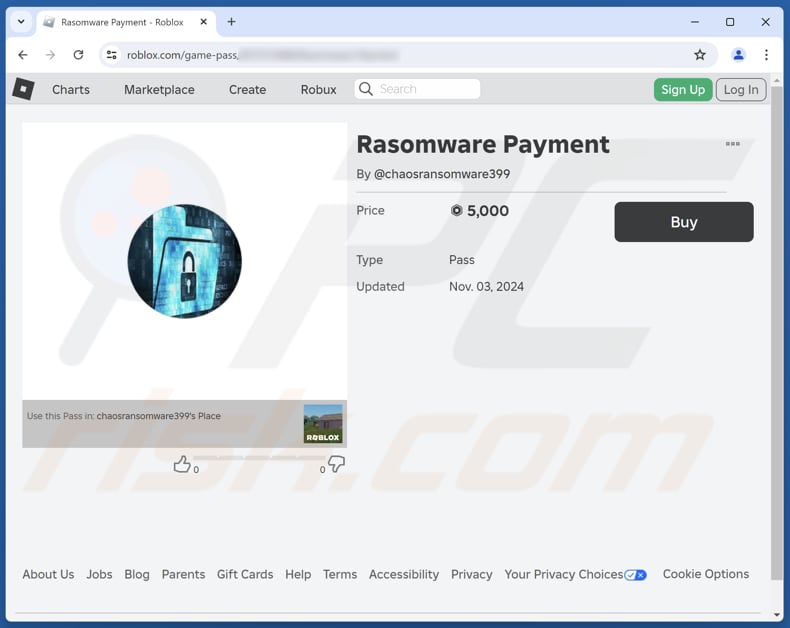Toggle Your Privacy Choices switch icon

click(635, 575)
